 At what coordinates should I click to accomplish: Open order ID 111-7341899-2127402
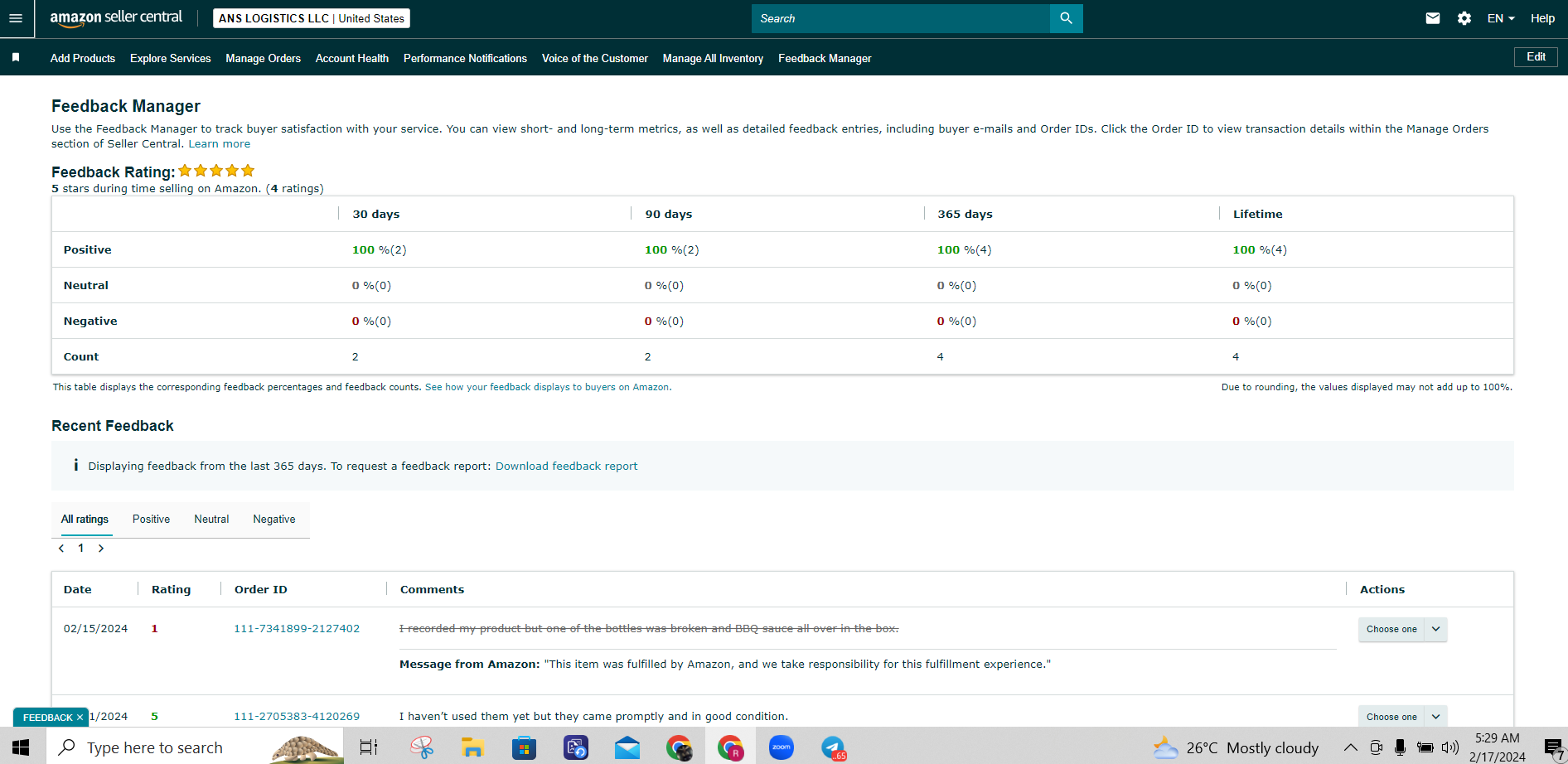297,628
